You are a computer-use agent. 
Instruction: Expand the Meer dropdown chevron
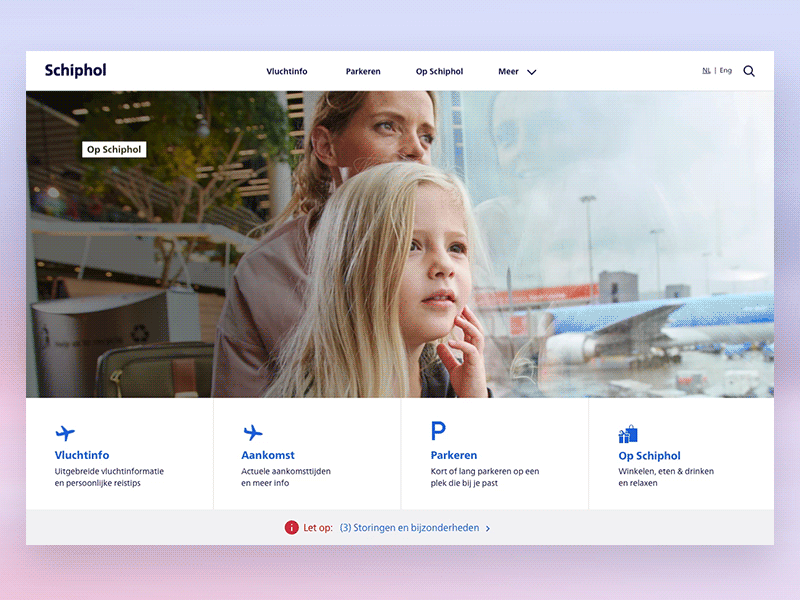(x=532, y=72)
